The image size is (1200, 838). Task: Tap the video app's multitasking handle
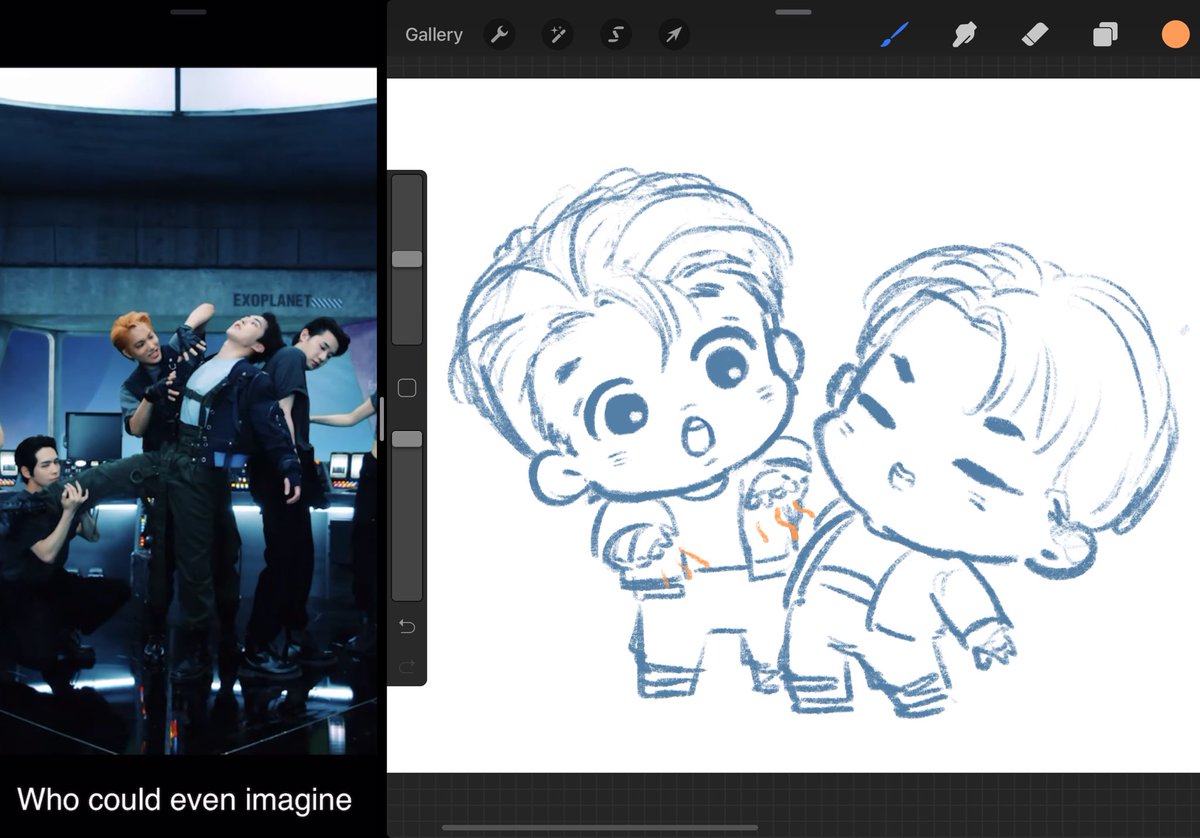[189, 12]
